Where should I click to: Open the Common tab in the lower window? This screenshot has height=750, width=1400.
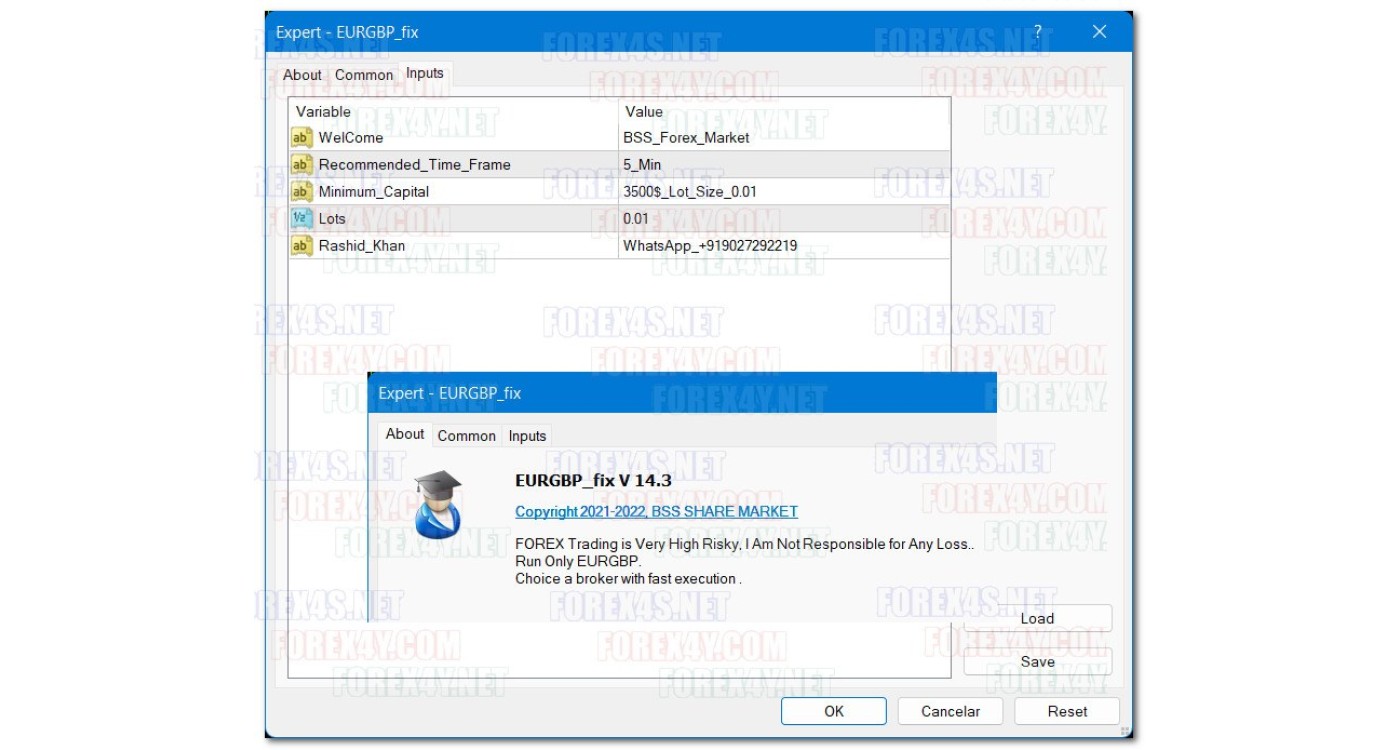pos(466,436)
